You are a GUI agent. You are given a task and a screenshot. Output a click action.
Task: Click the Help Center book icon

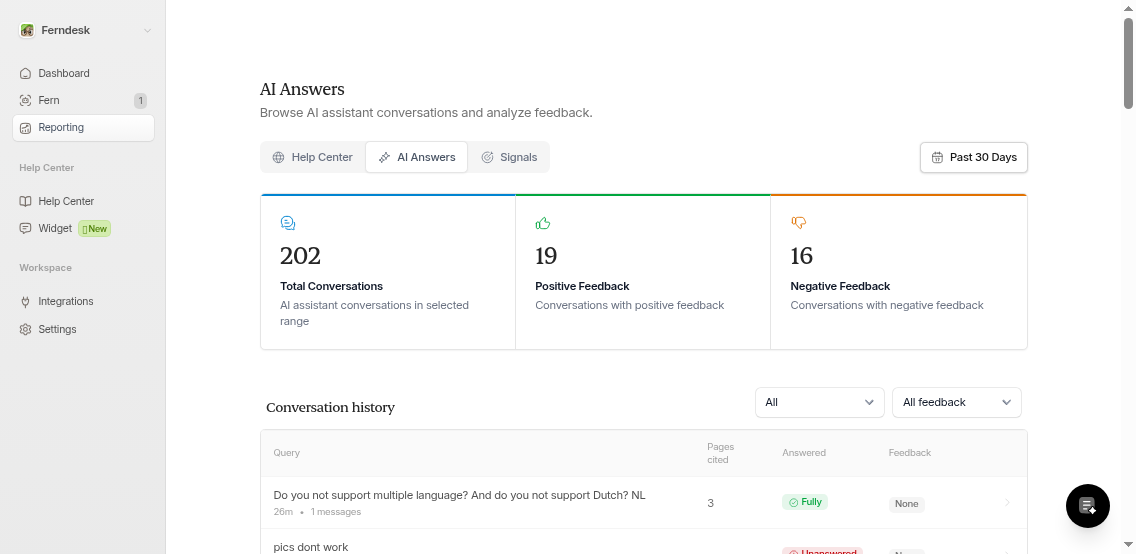point(25,201)
